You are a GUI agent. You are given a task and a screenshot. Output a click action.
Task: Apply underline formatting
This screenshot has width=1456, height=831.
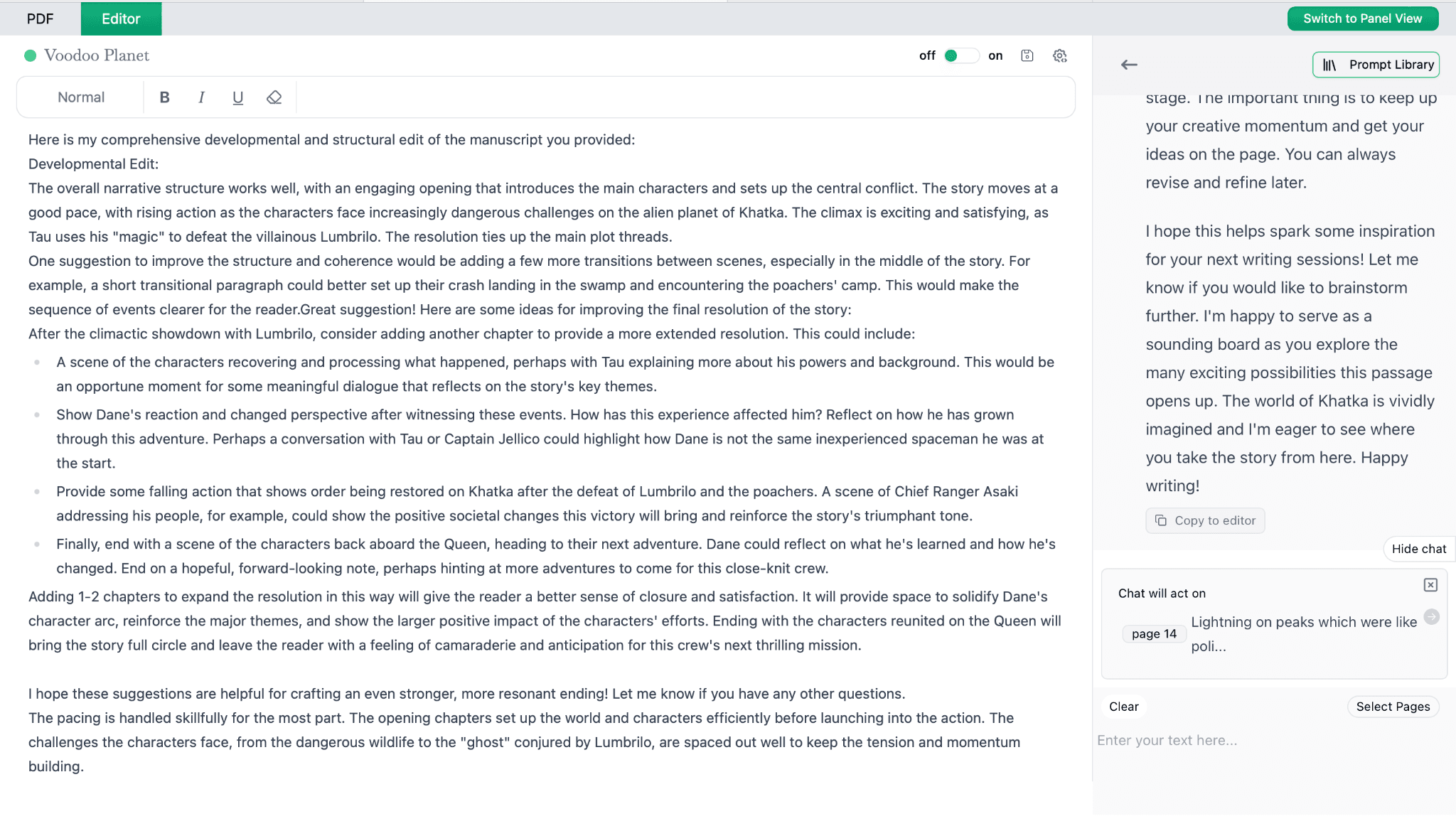click(x=238, y=97)
